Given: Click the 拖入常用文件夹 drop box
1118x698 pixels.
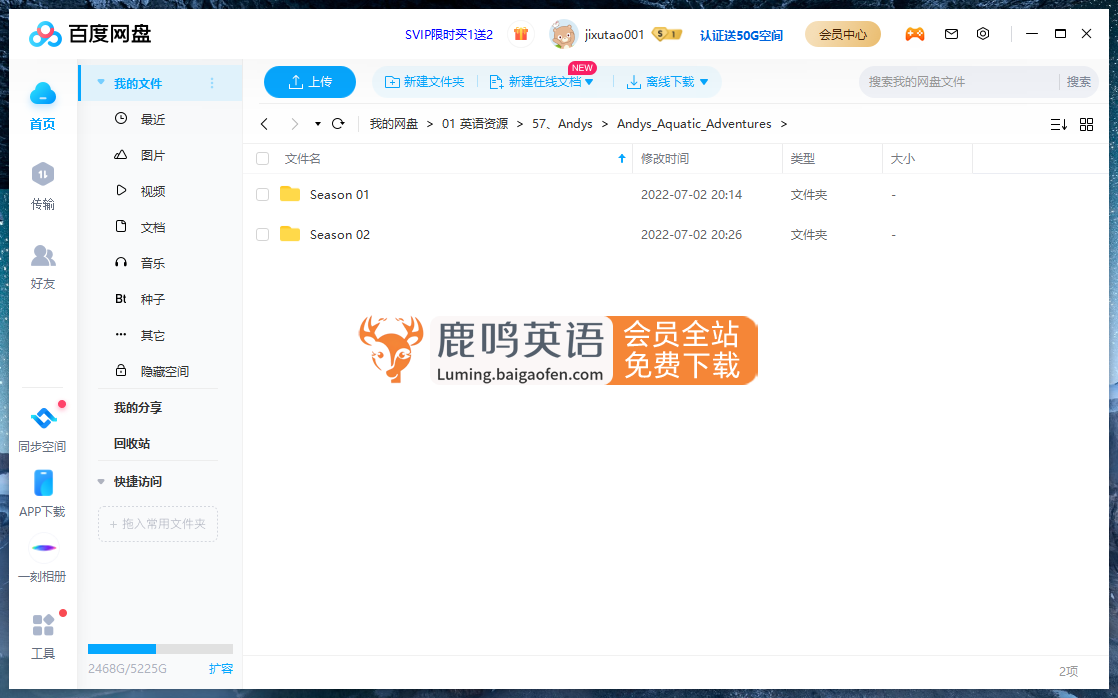Looking at the screenshot, I should pyautogui.click(x=158, y=524).
